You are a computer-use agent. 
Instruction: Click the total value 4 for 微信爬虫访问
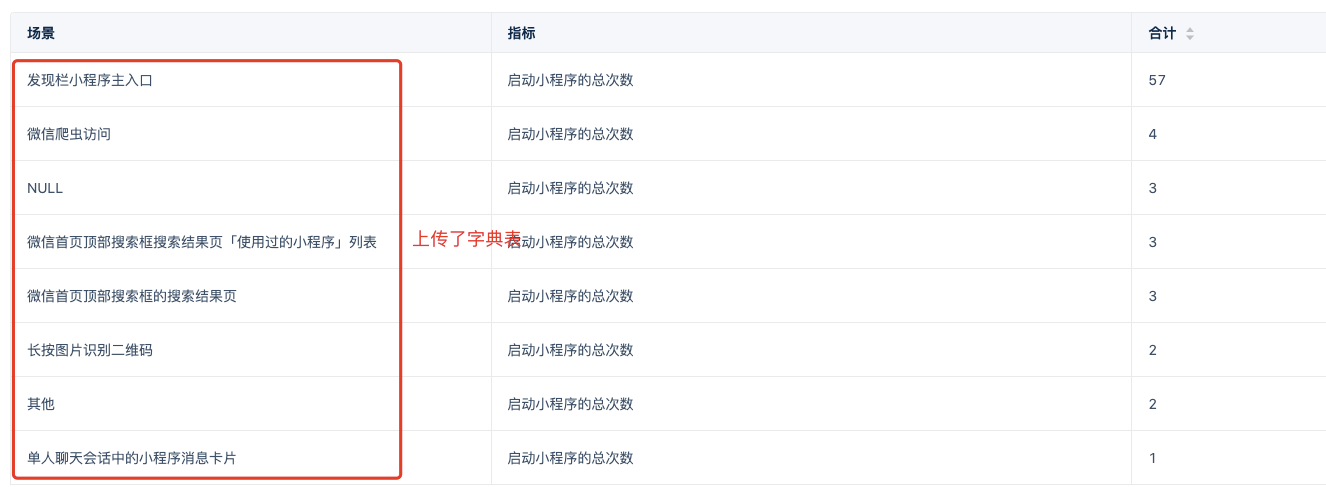tap(1153, 134)
